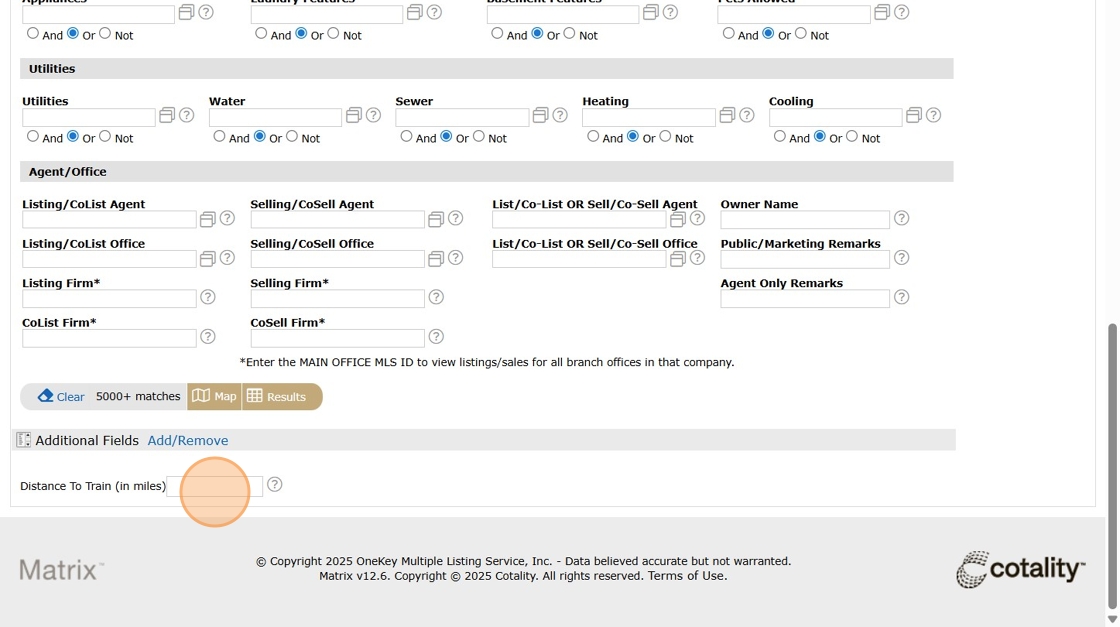Click help icon for Distance To Train
This screenshot has width=1120, height=627.
click(x=274, y=485)
